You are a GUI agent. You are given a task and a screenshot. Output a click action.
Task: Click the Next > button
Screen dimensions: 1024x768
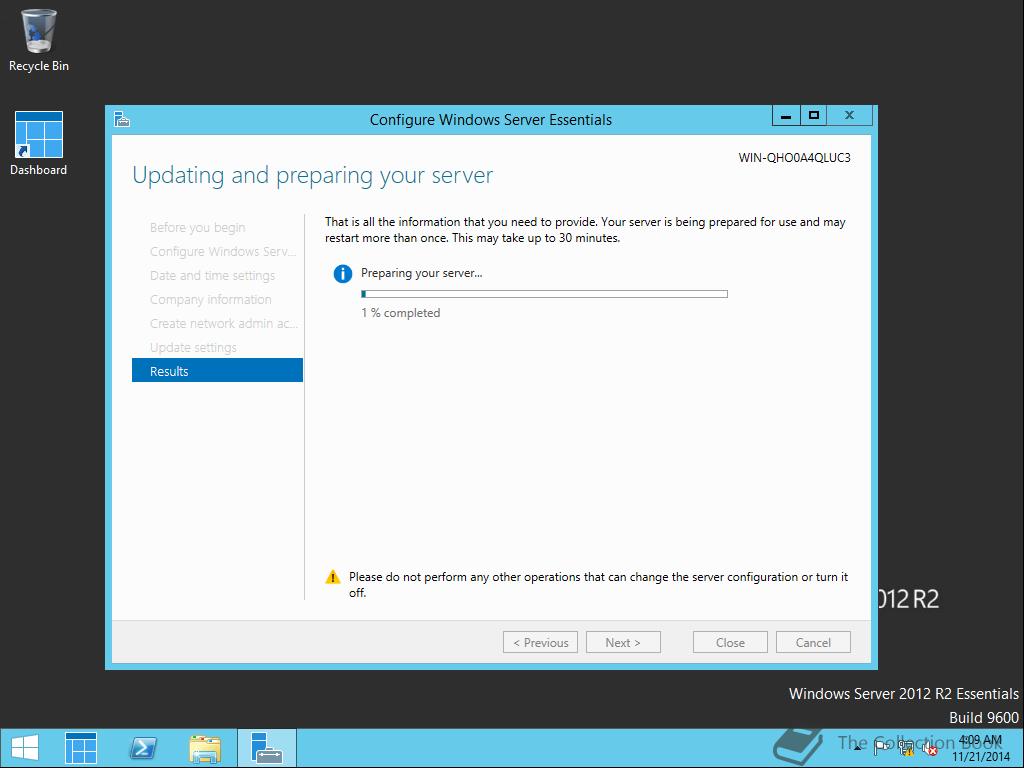pyautogui.click(x=623, y=643)
